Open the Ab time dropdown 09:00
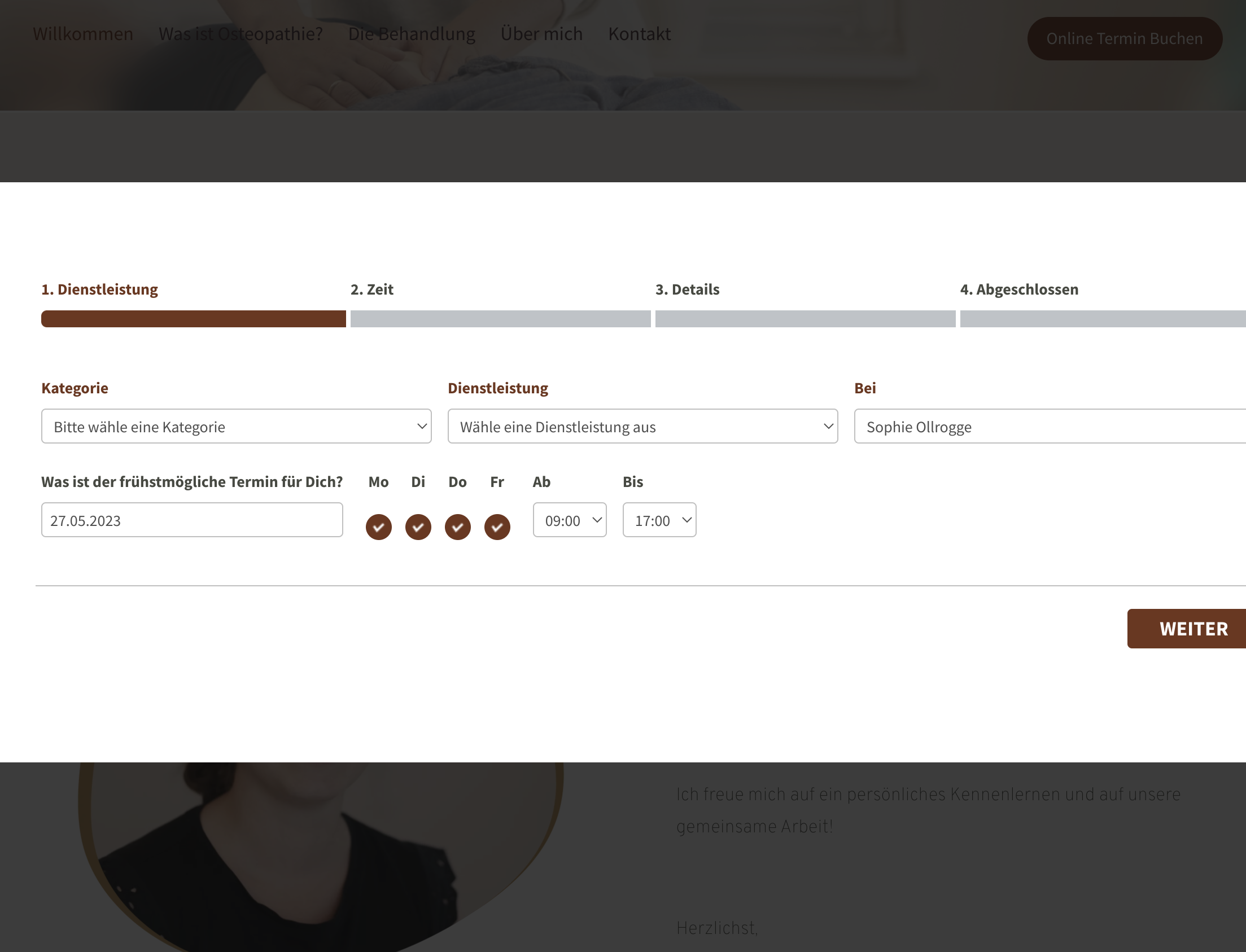 coord(570,520)
